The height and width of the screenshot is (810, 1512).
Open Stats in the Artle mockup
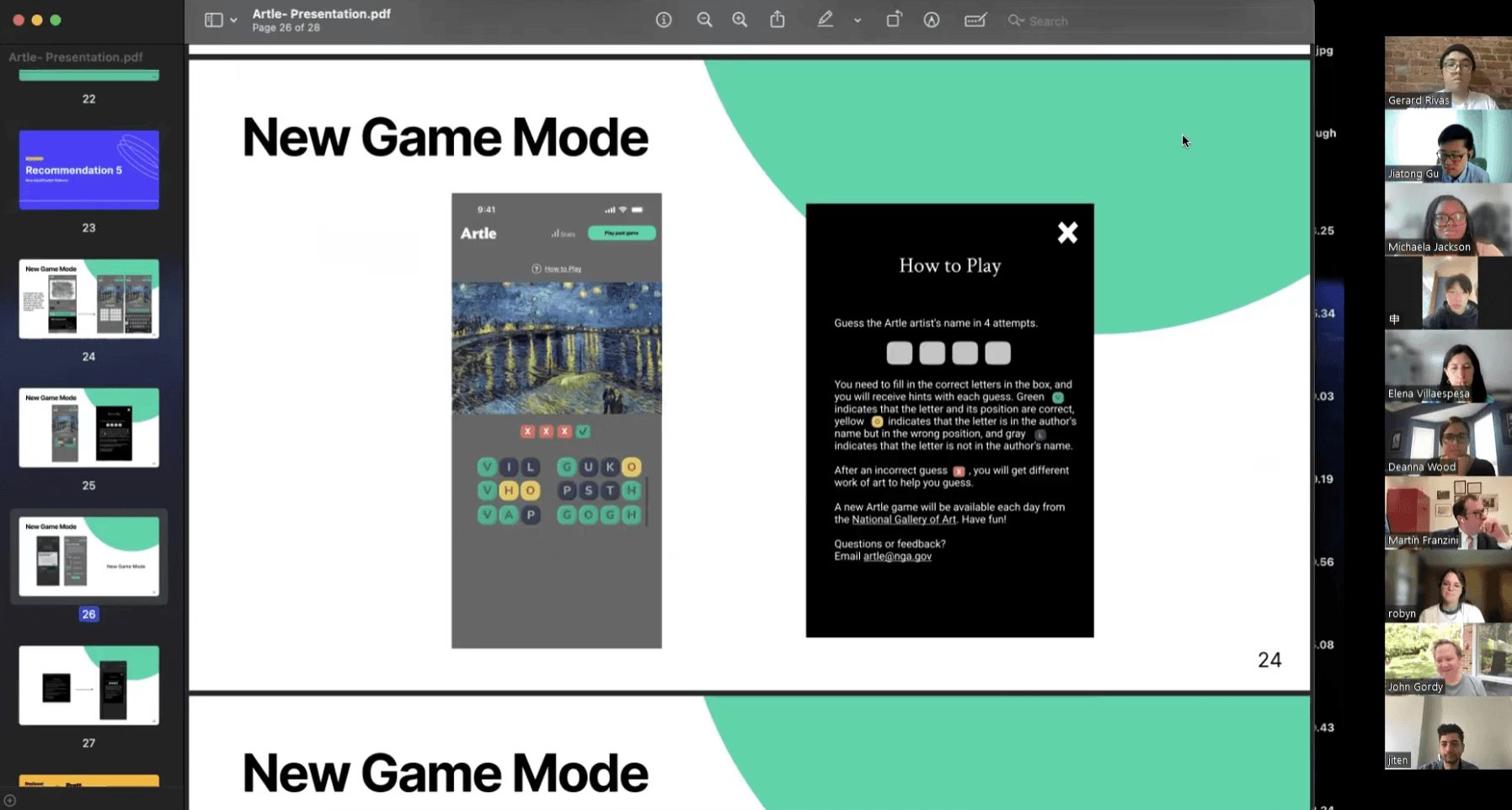tap(564, 233)
